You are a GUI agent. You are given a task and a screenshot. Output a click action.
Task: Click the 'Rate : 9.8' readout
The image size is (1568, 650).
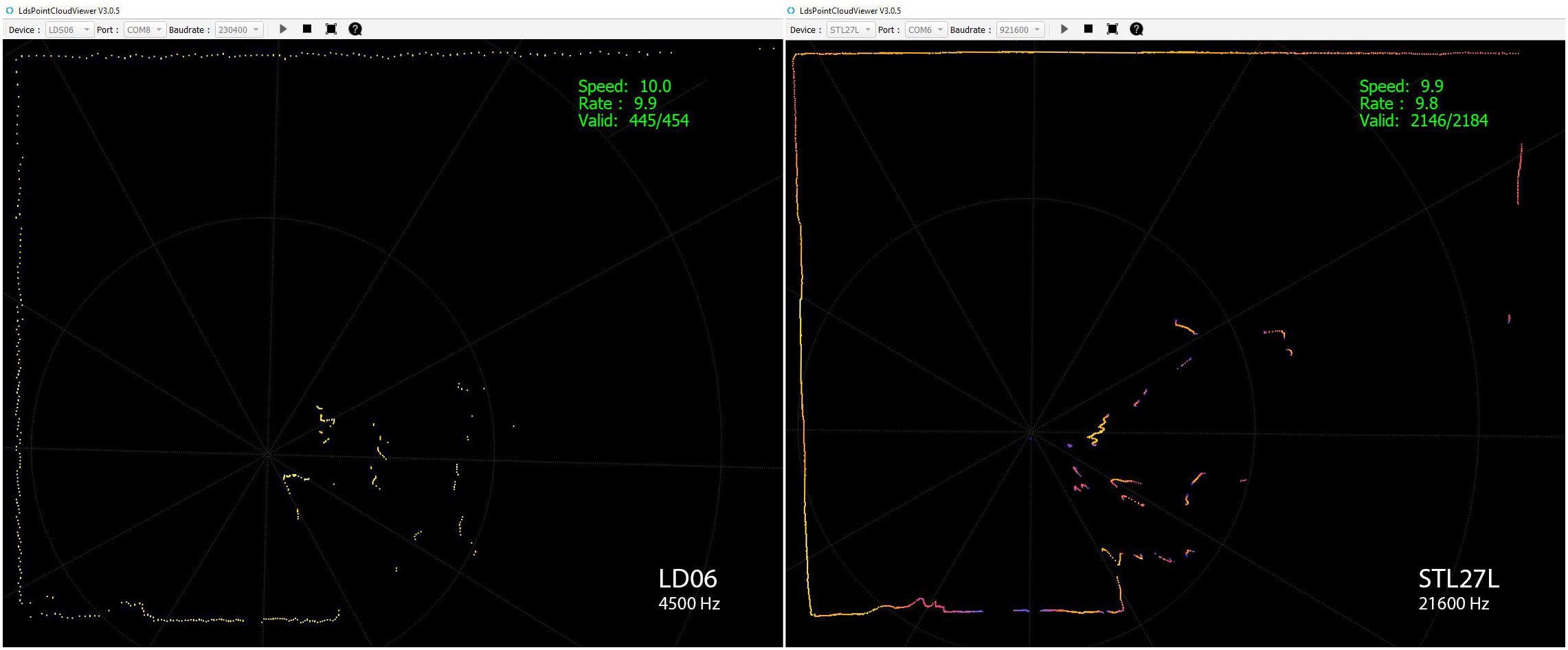coord(1399,104)
